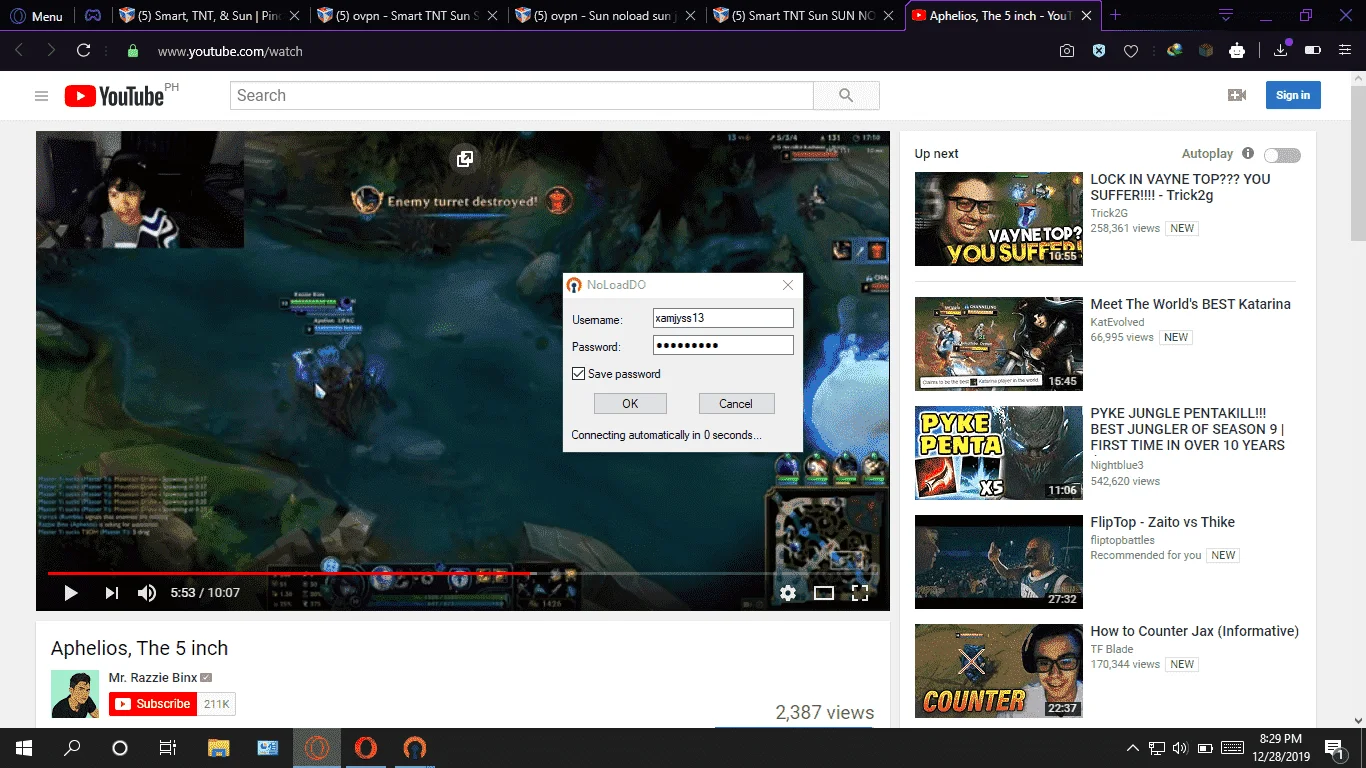Viewport: 1366px width, 768px height.
Task: View site security lock info
Action: [133, 51]
